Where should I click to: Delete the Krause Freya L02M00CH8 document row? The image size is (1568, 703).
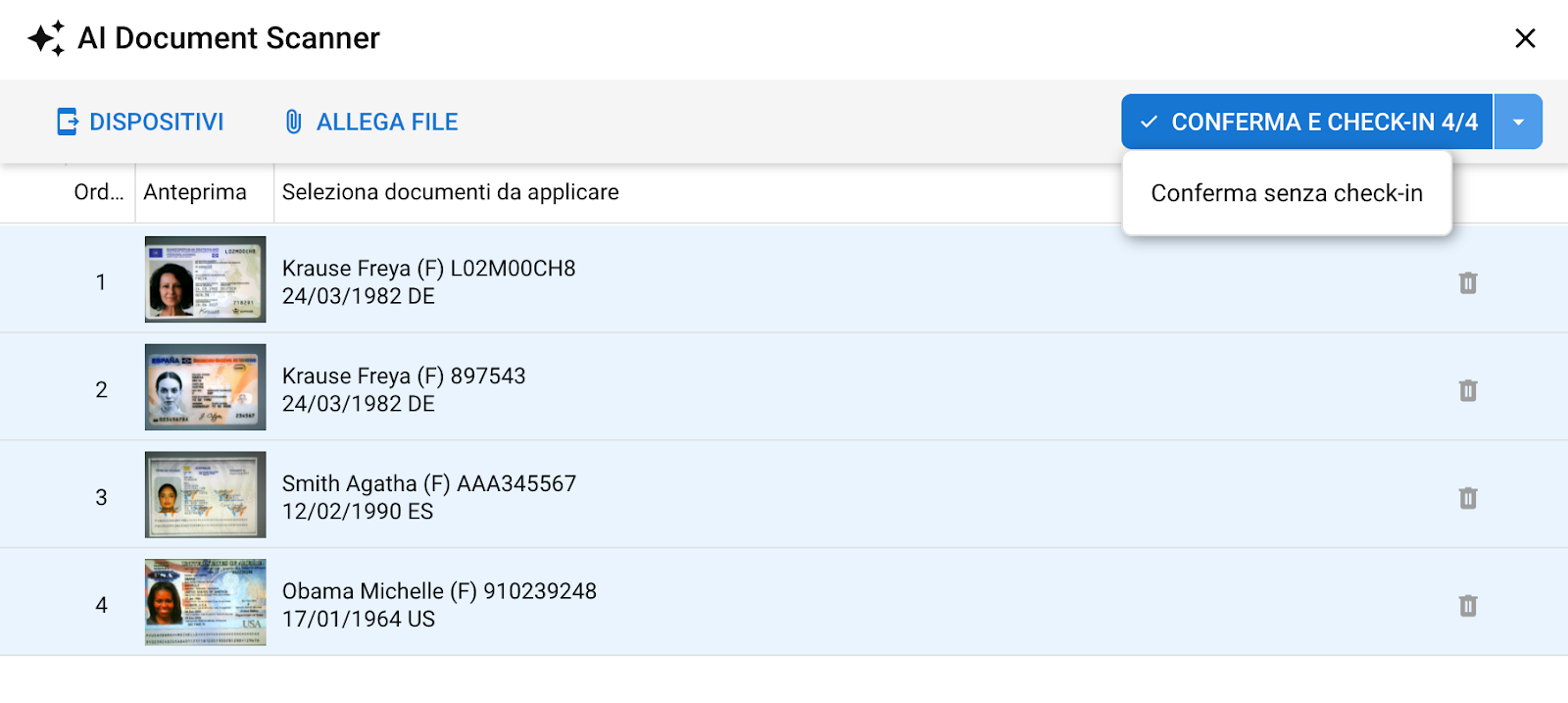(1467, 283)
